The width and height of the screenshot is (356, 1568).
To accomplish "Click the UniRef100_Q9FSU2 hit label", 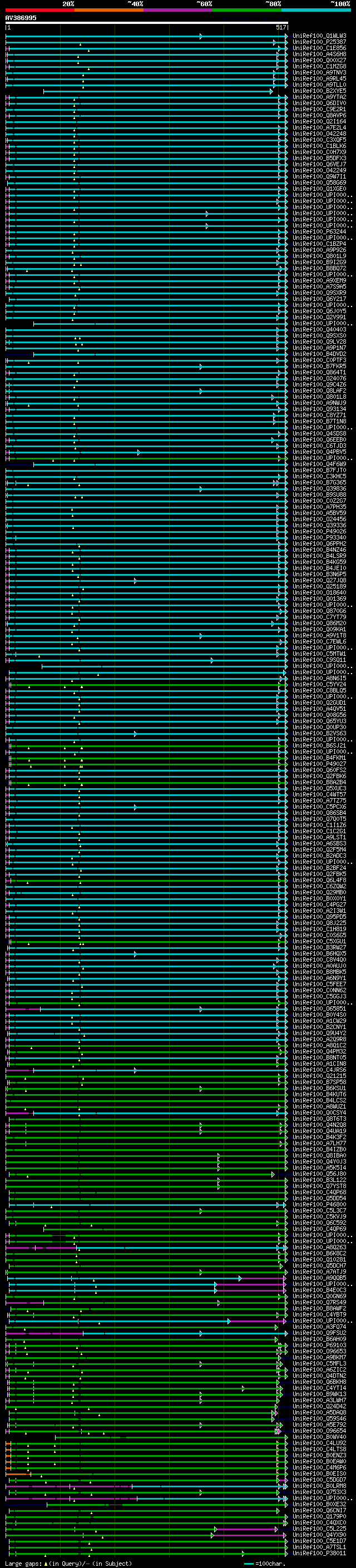I will 319,1333.
